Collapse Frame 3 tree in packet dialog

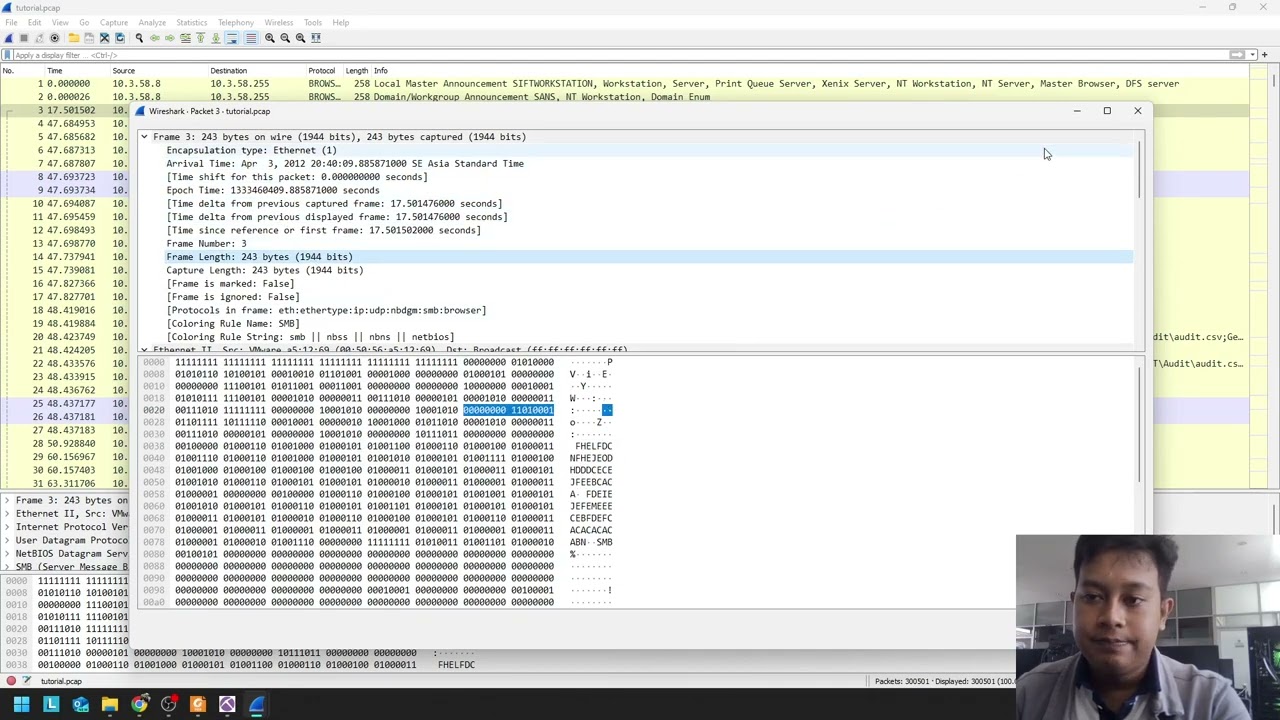coord(144,137)
